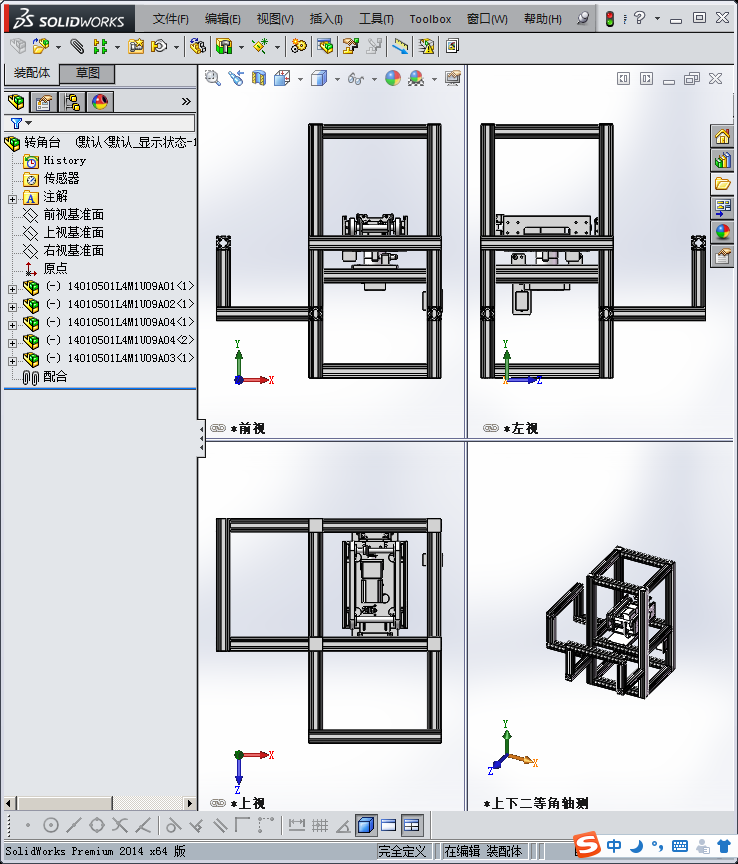Open the ConfigurationManager tab
Image resolution: width=738 pixels, height=864 pixels.
click(x=72, y=101)
